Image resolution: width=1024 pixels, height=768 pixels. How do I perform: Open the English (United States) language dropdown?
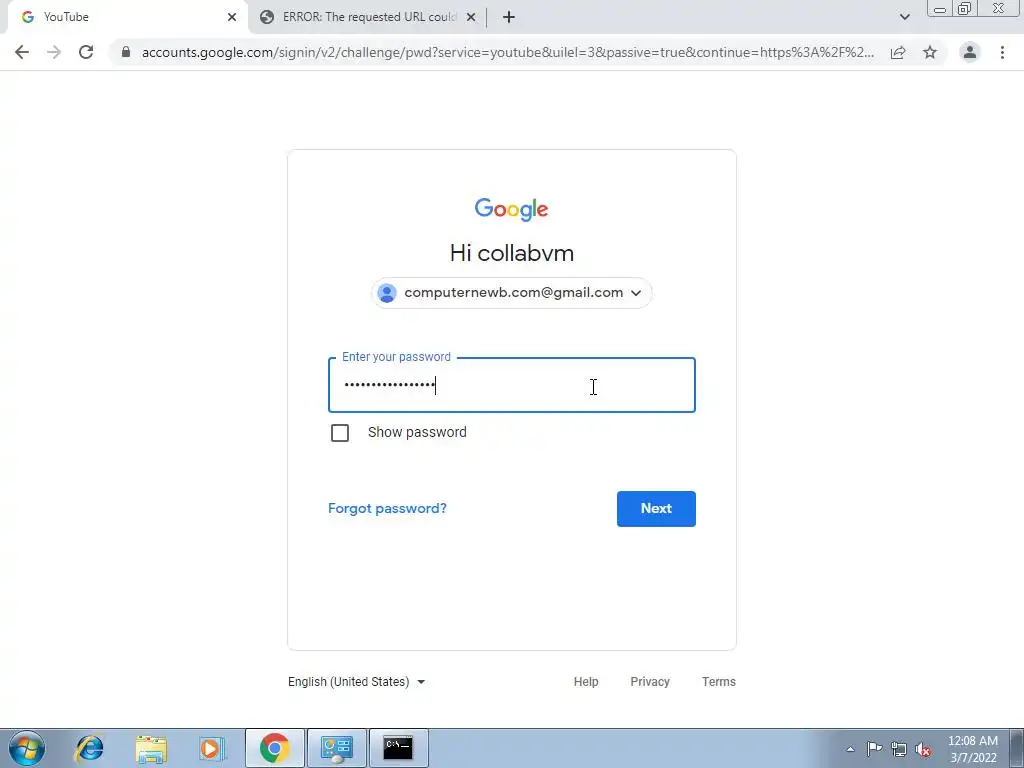357,682
